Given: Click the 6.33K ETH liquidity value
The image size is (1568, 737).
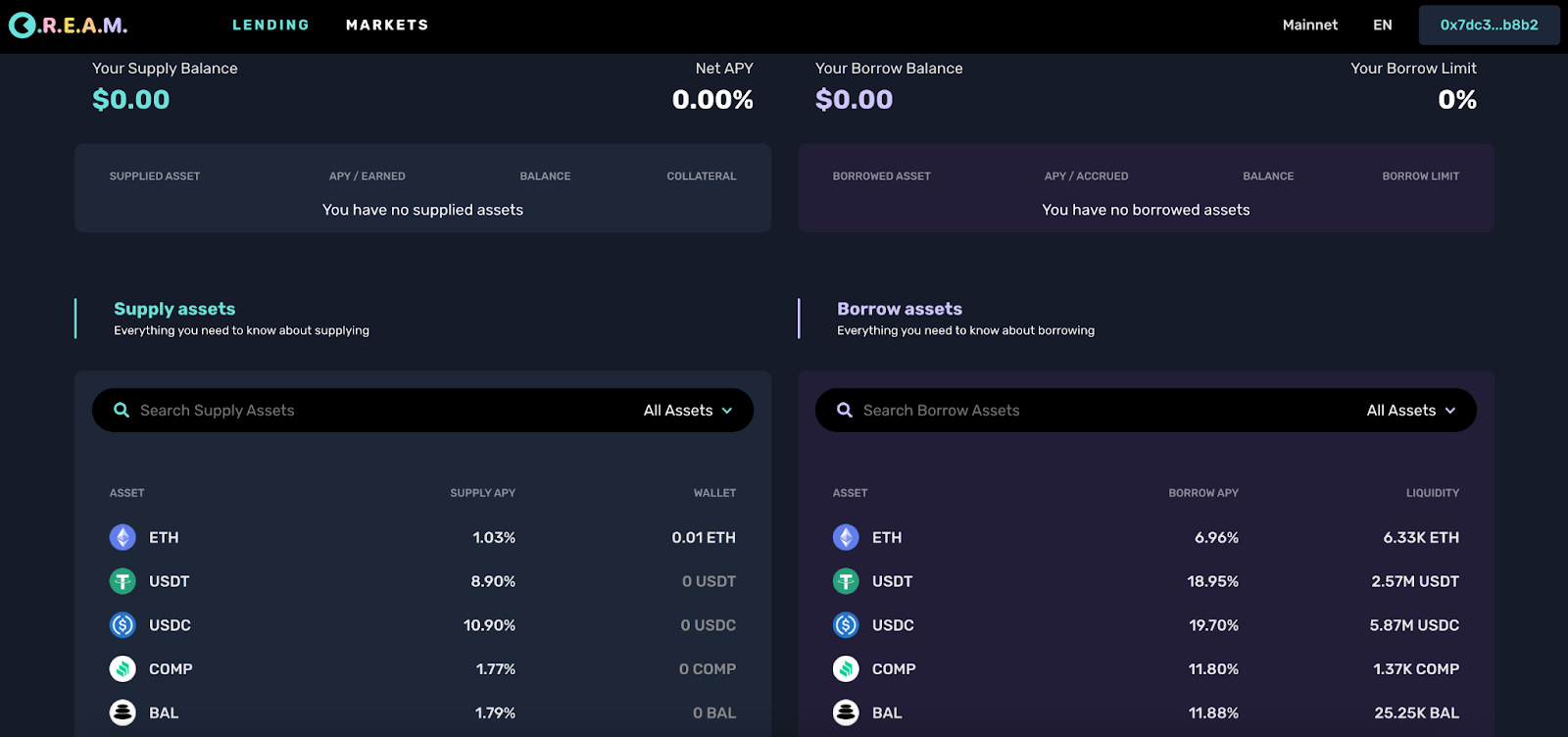Looking at the screenshot, I should (x=1421, y=538).
